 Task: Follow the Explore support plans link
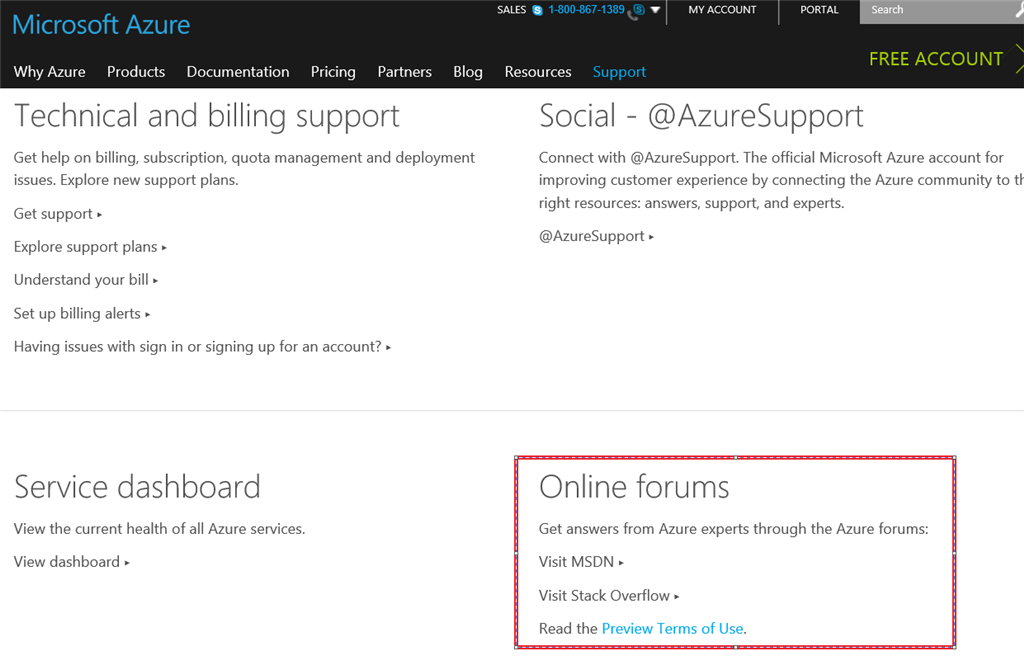90,247
